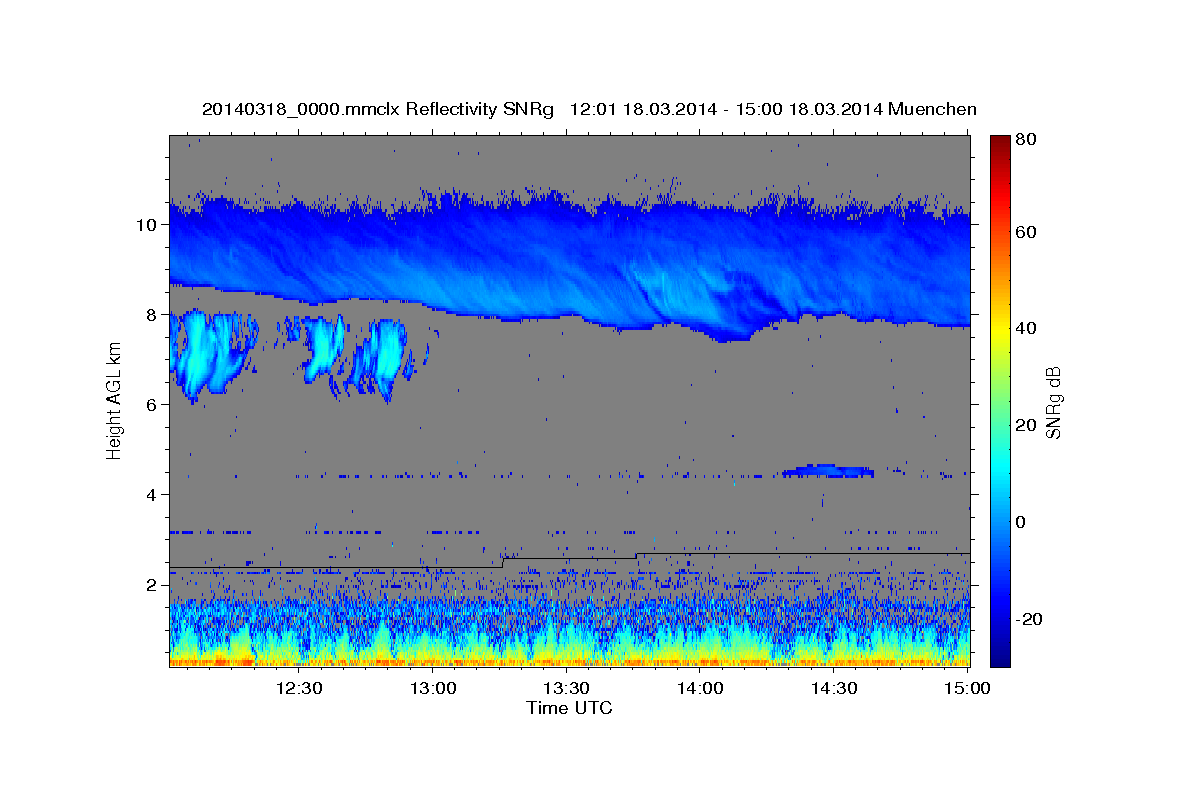This screenshot has width=1200, height=800.
Task: Click the height tick label 8
Action: [152, 314]
